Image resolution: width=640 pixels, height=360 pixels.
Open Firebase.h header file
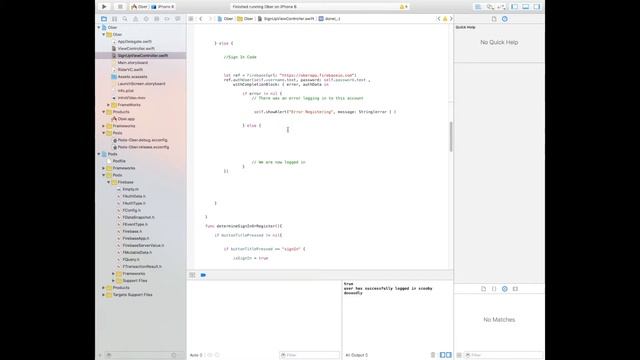[132, 231]
